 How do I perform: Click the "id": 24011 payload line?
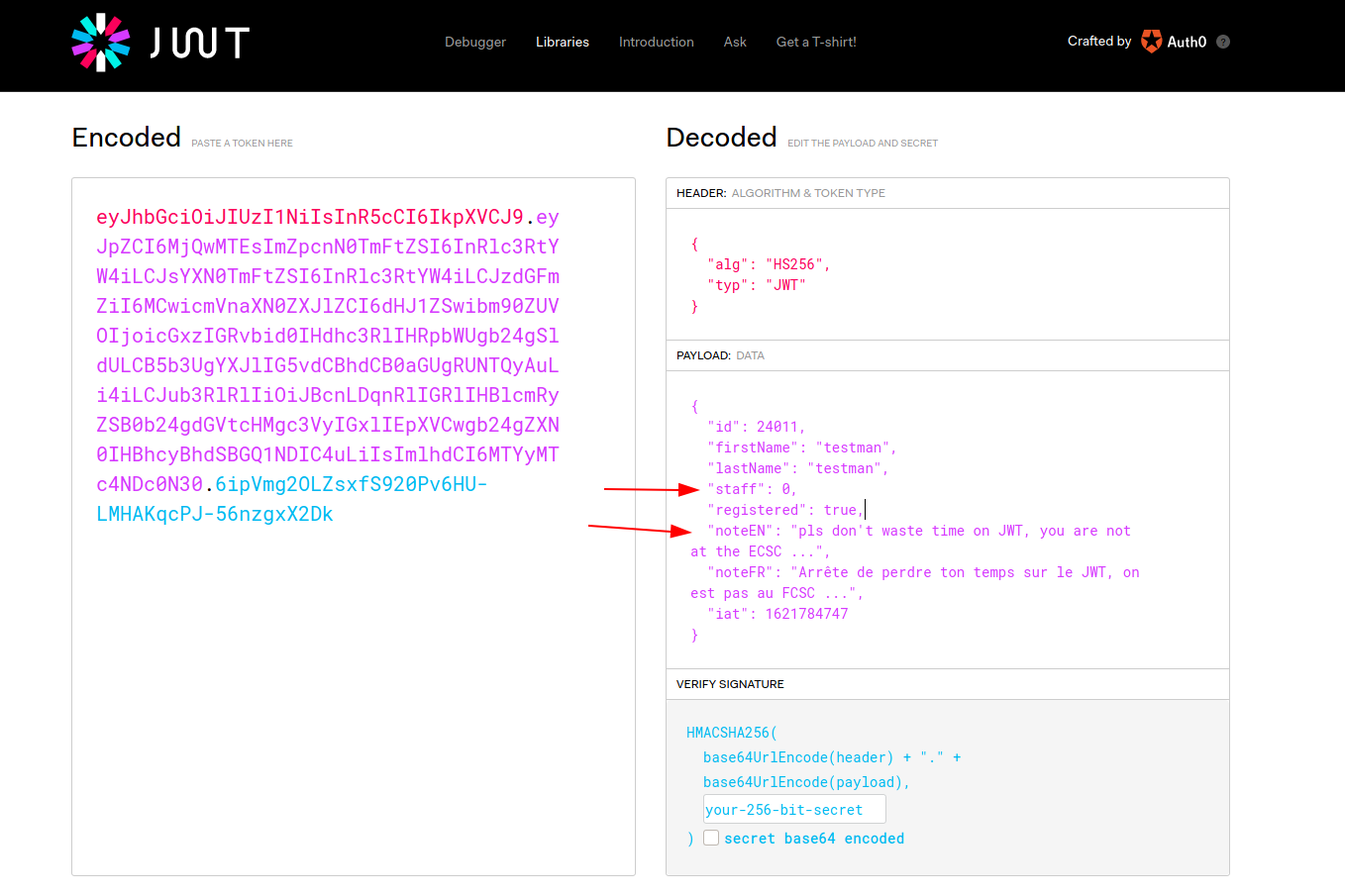click(756, 427)
